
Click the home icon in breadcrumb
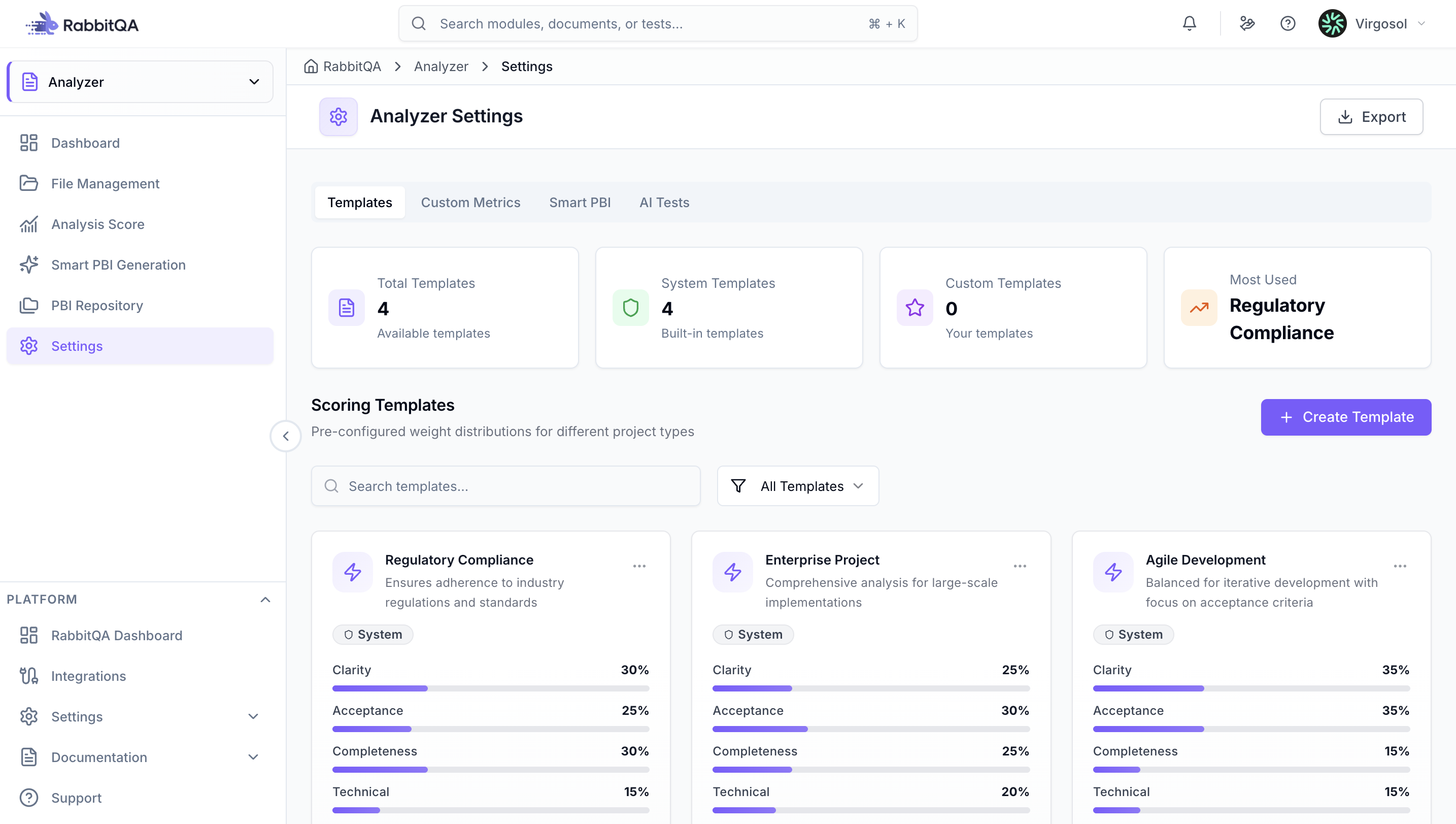[x=311, y=66]
